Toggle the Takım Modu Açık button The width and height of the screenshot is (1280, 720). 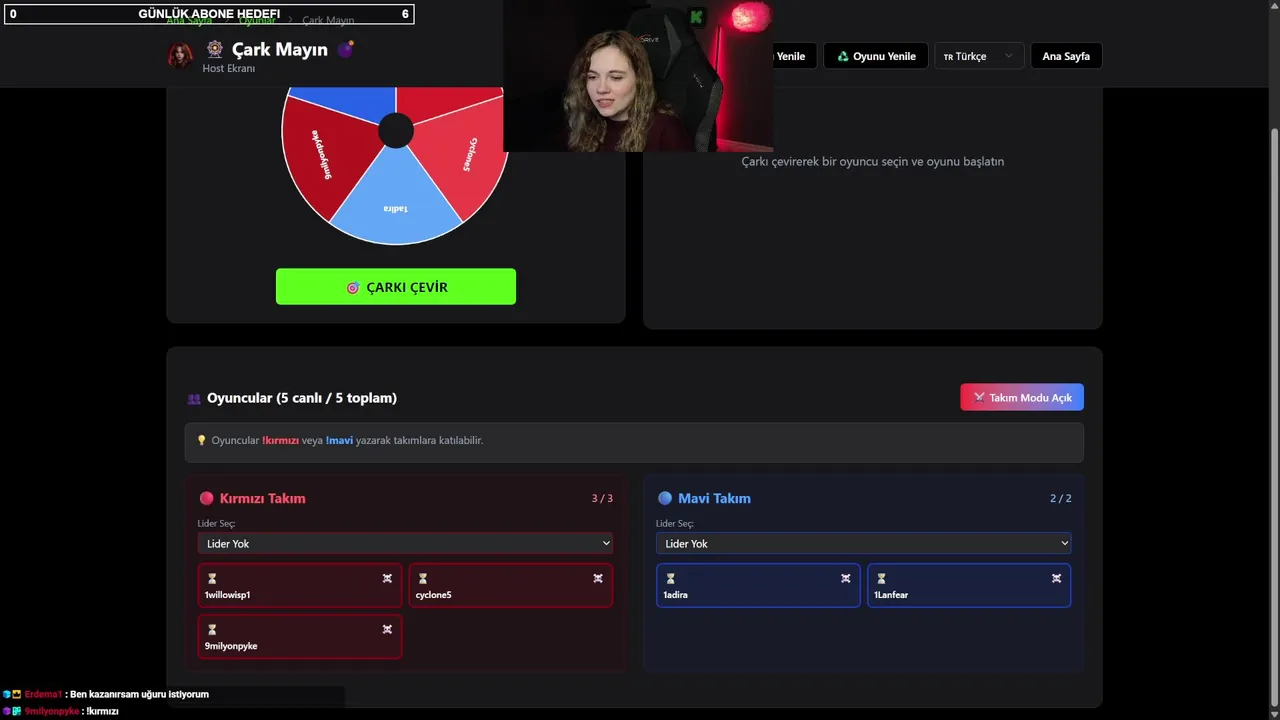[1022, 397]
